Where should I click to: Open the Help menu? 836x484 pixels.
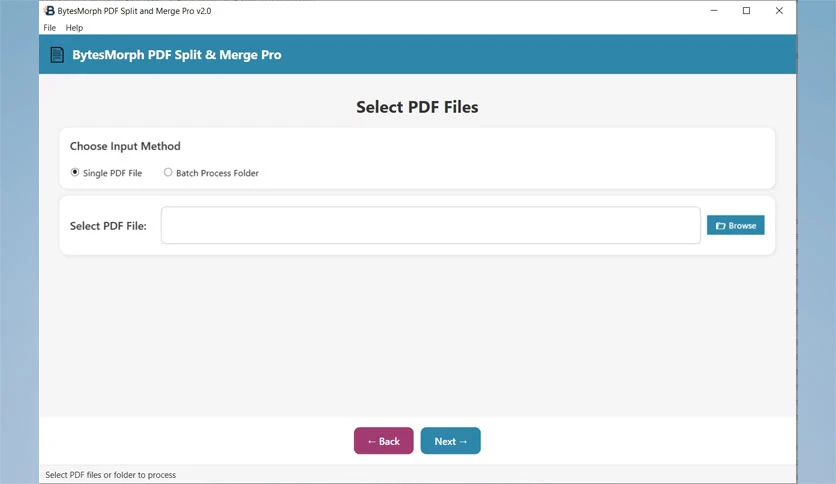[x=74, y=28]
